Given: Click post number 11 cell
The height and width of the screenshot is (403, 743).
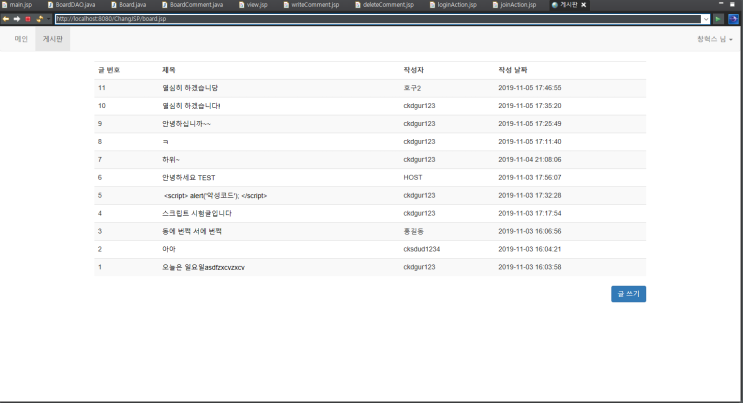Looking at the screenshot, I should 102,88.
